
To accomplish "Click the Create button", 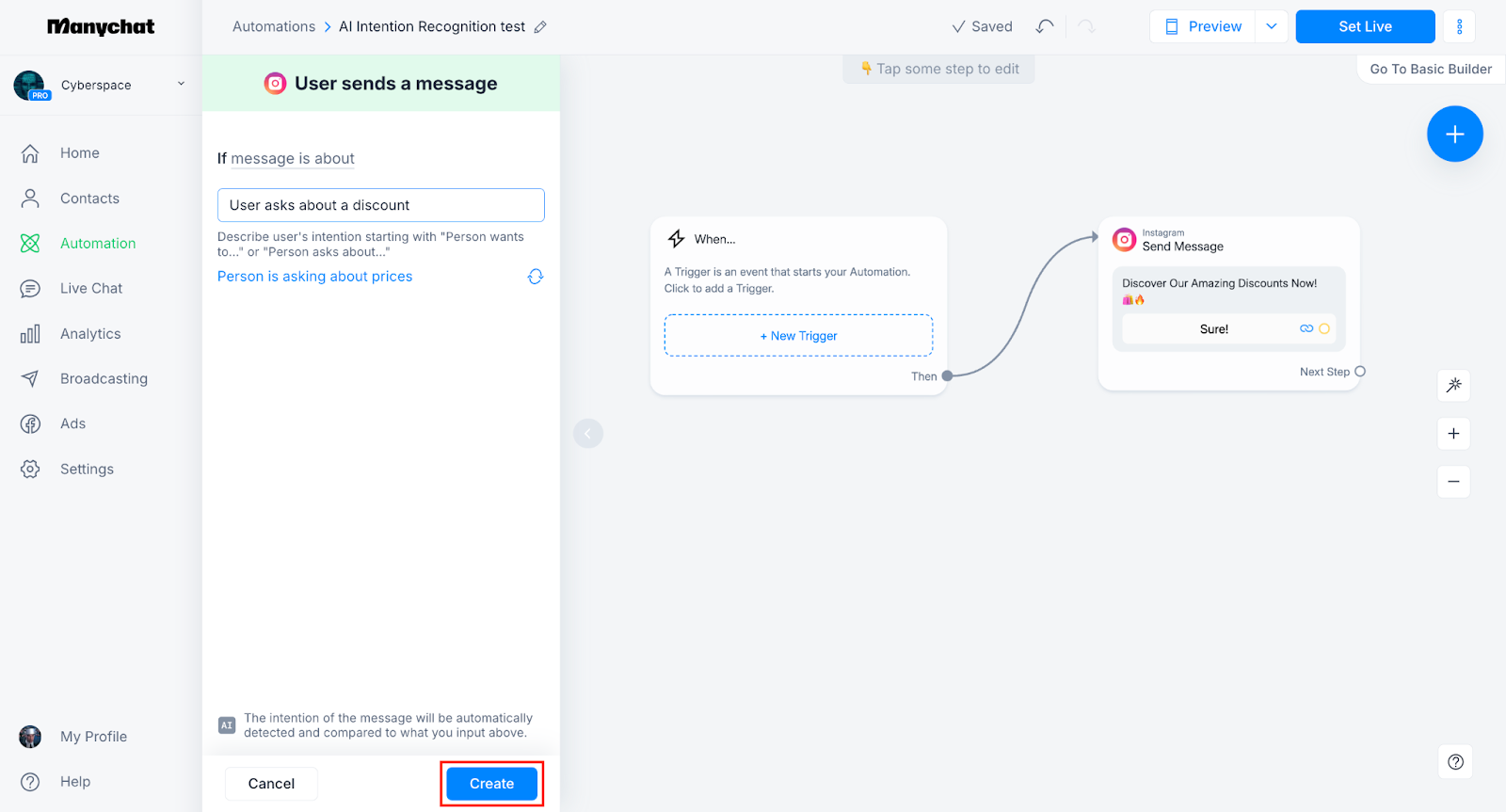I will [491, 784].
